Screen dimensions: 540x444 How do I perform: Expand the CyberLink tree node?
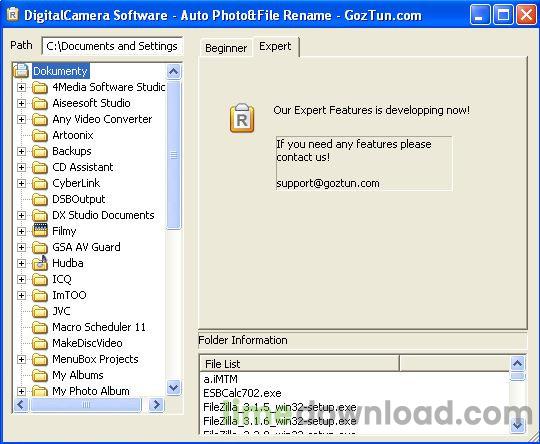[x=21, y=183]
